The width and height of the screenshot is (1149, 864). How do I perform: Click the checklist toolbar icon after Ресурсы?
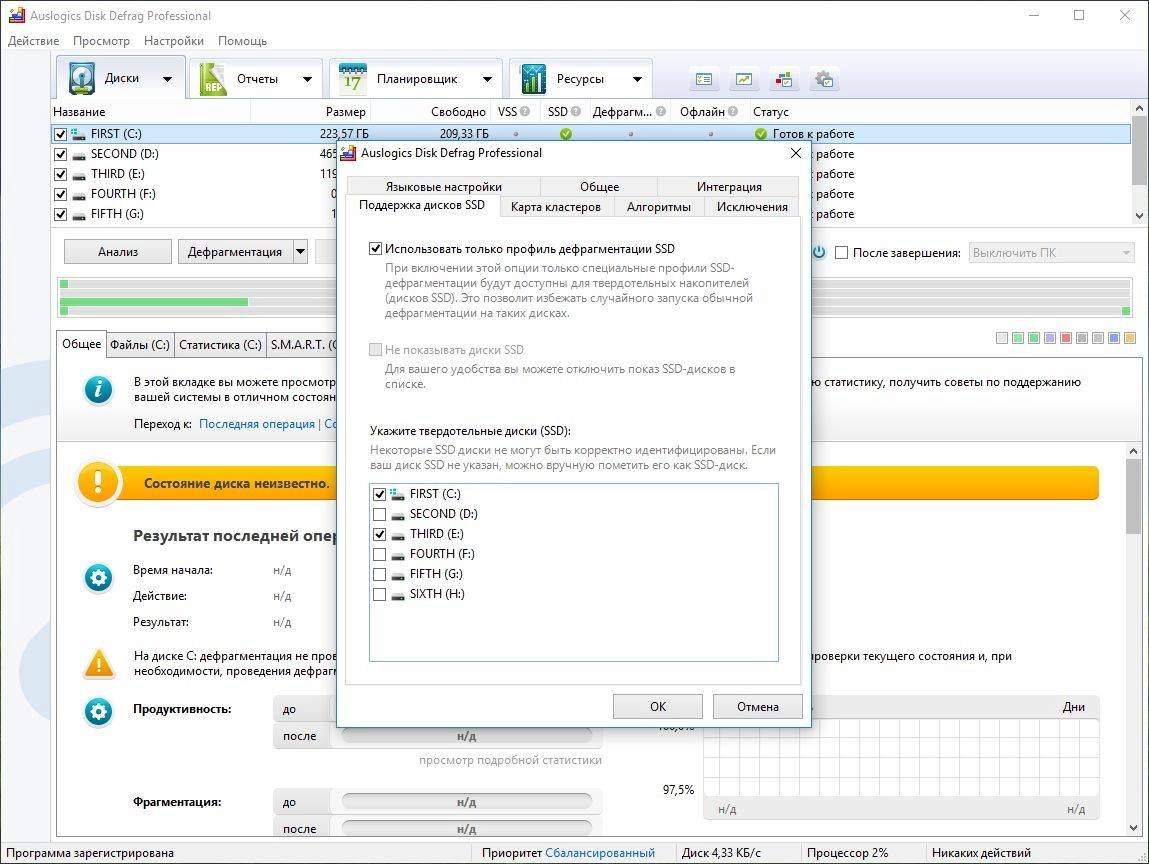[703, 79]
